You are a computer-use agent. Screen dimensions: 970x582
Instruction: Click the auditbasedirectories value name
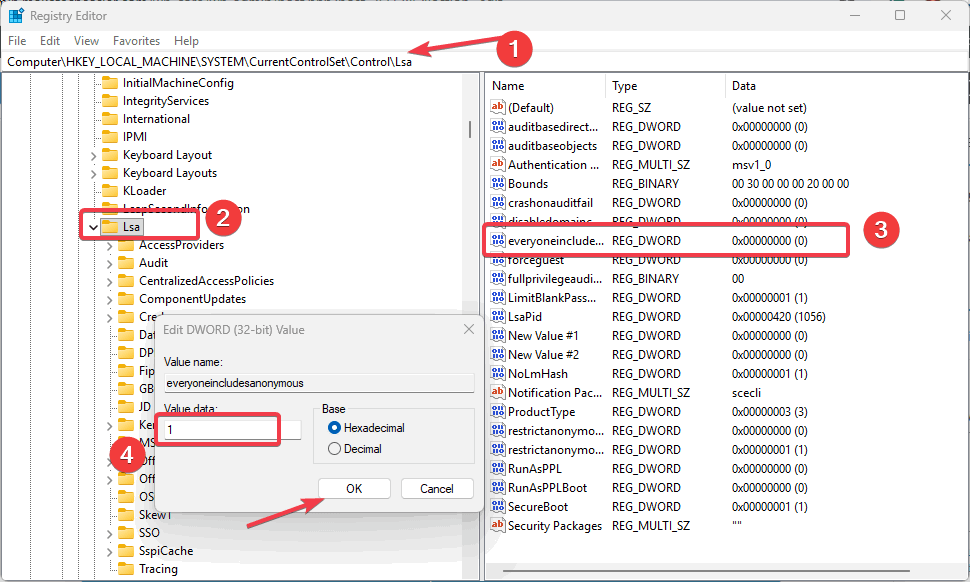click(553, 127)
